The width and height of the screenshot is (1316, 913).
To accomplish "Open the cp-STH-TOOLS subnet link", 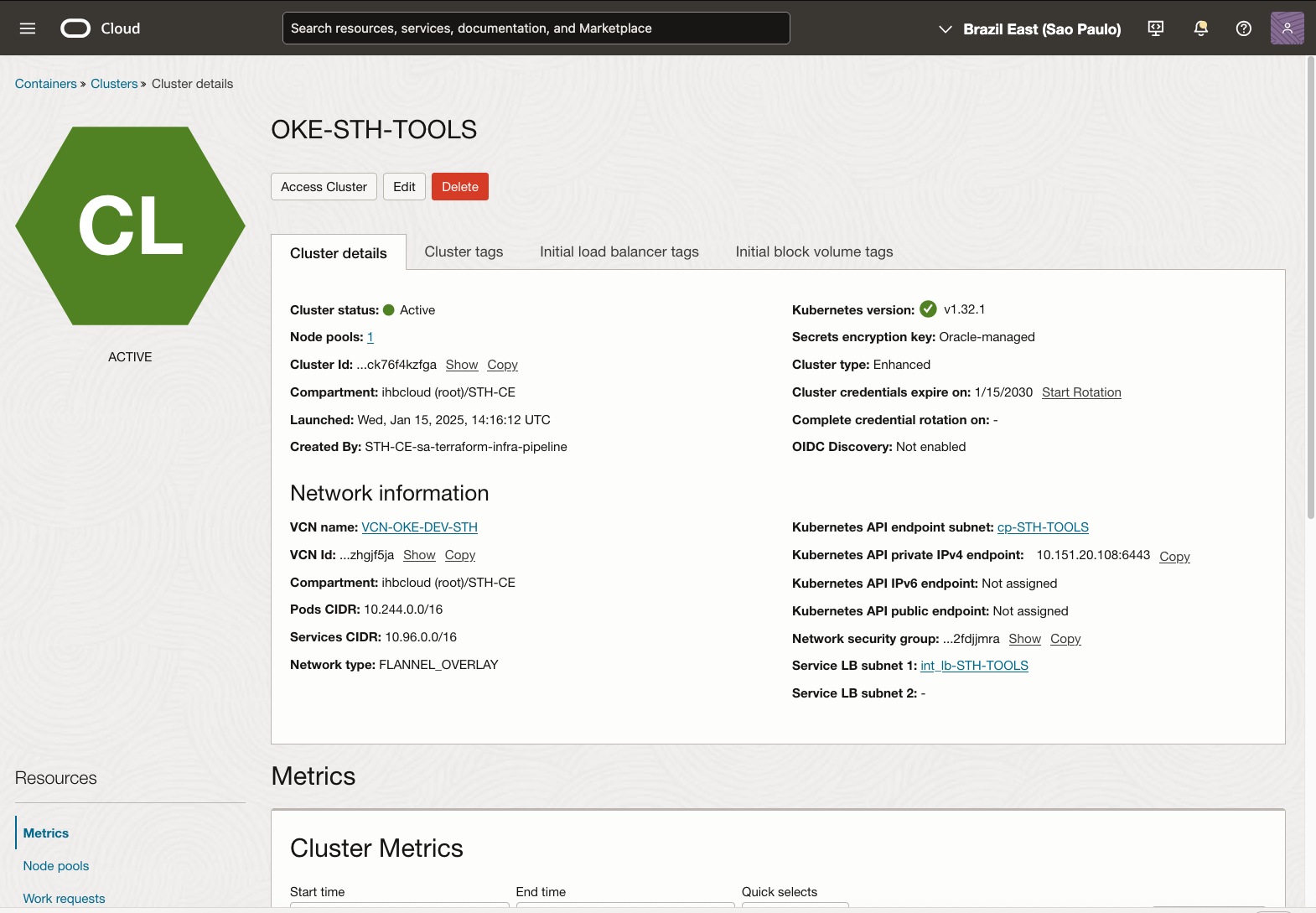I will tap(1043, 527).
